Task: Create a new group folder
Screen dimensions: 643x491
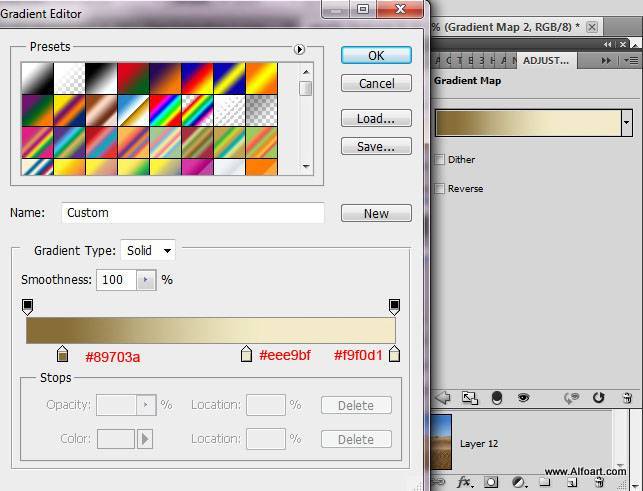Action: tap(545, 481)
